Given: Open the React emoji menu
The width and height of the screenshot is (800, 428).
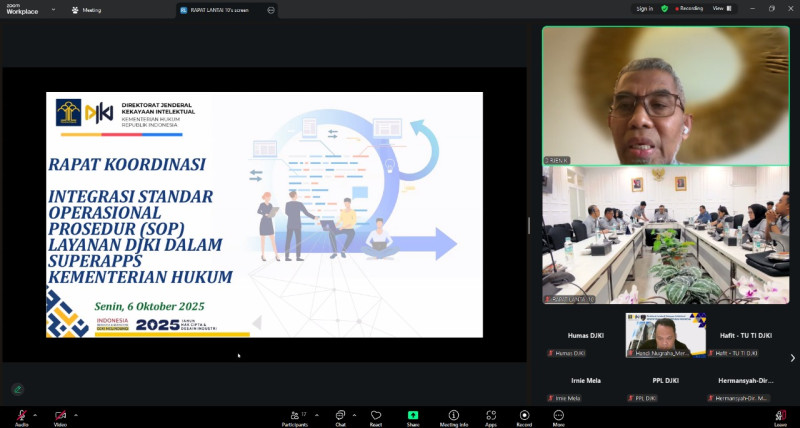Looking at the screenshot, I should (x=376, y=415).
